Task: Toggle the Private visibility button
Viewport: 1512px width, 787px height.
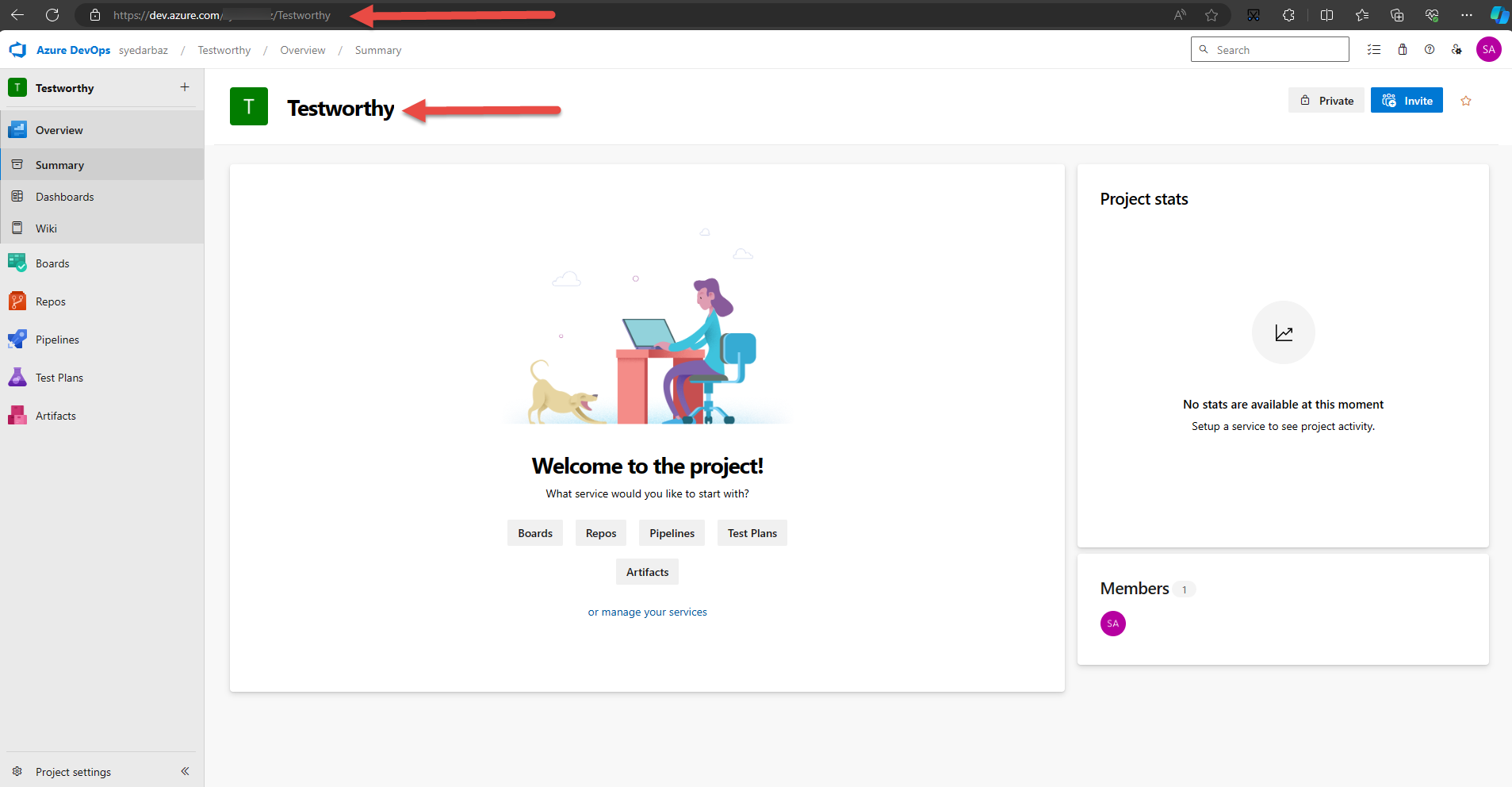Action: 1326,101
